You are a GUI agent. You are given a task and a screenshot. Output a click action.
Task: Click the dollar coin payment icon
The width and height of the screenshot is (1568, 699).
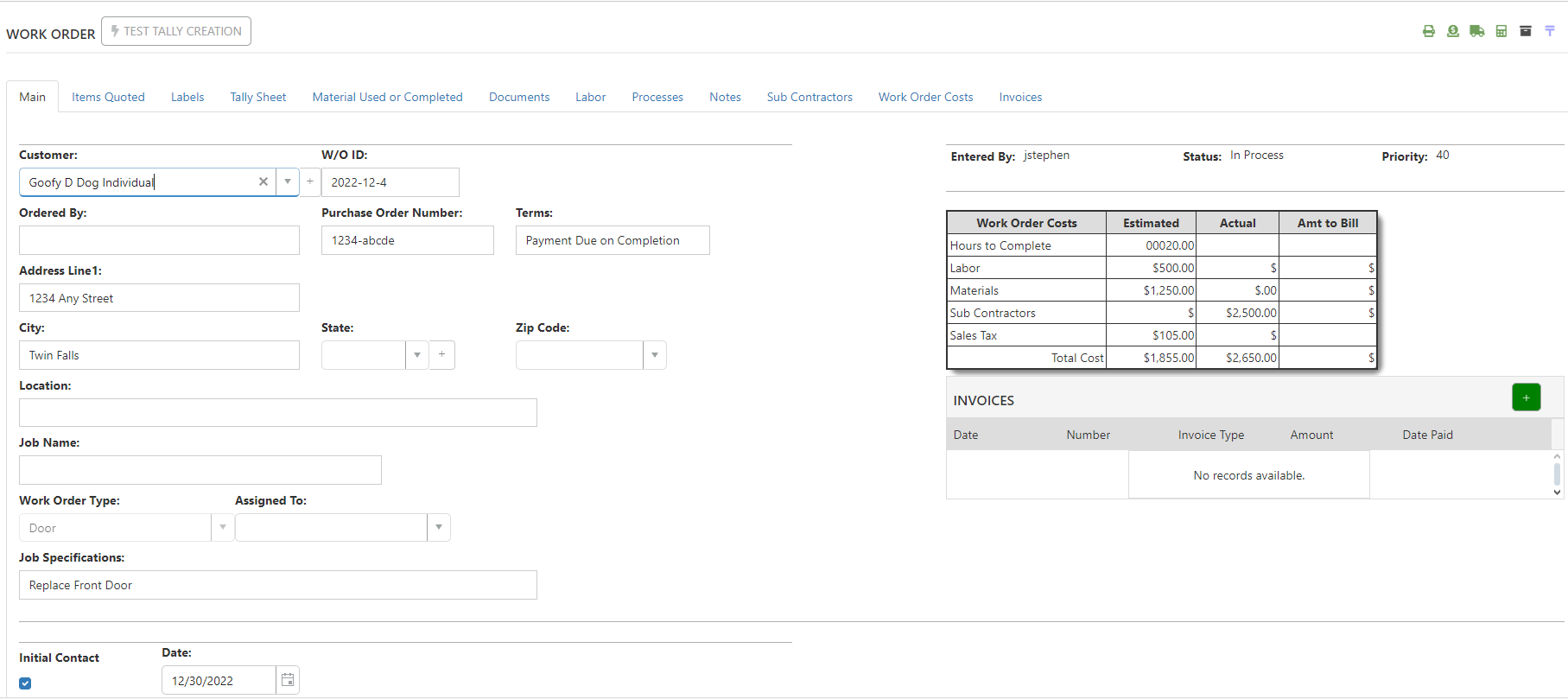pyautogui.click(x=1453, y=31)
